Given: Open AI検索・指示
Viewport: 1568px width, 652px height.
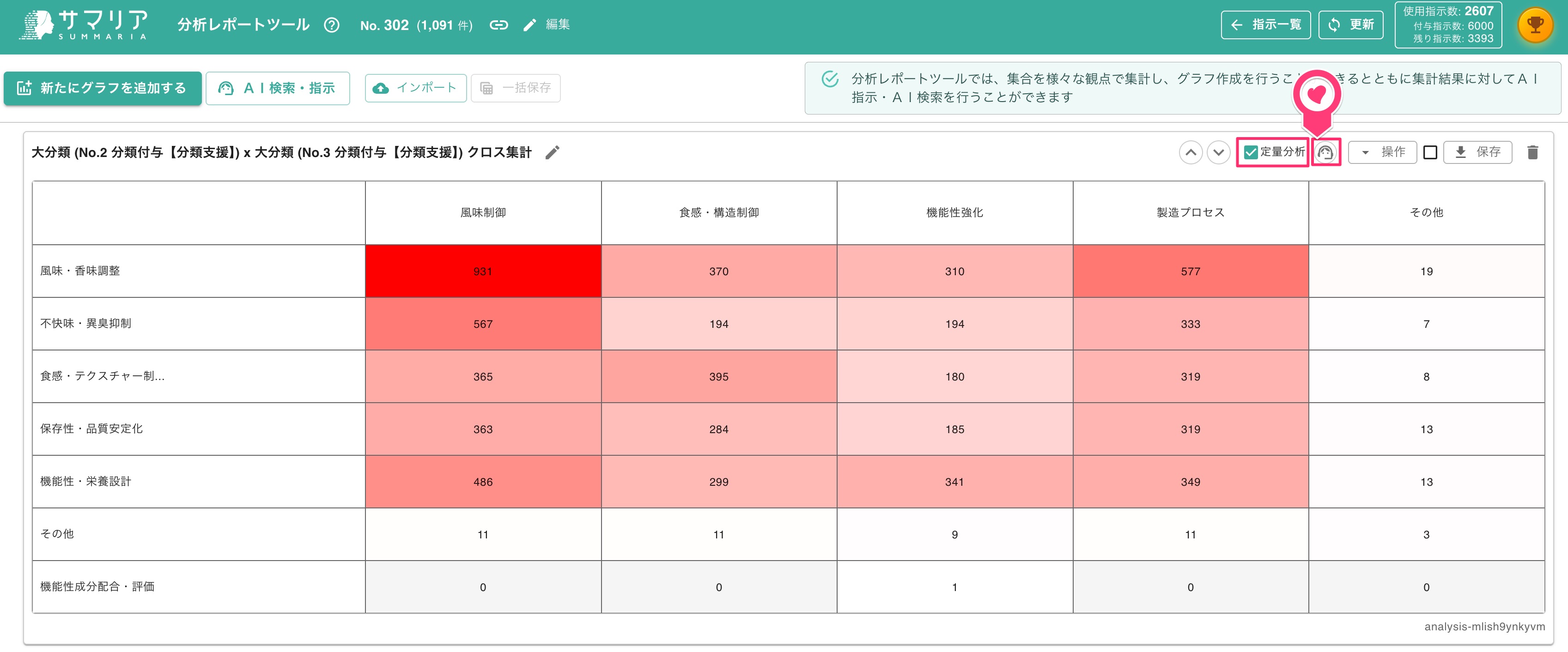Looking at the screenshot, I should pyautogui.click(x=278, y=88).
